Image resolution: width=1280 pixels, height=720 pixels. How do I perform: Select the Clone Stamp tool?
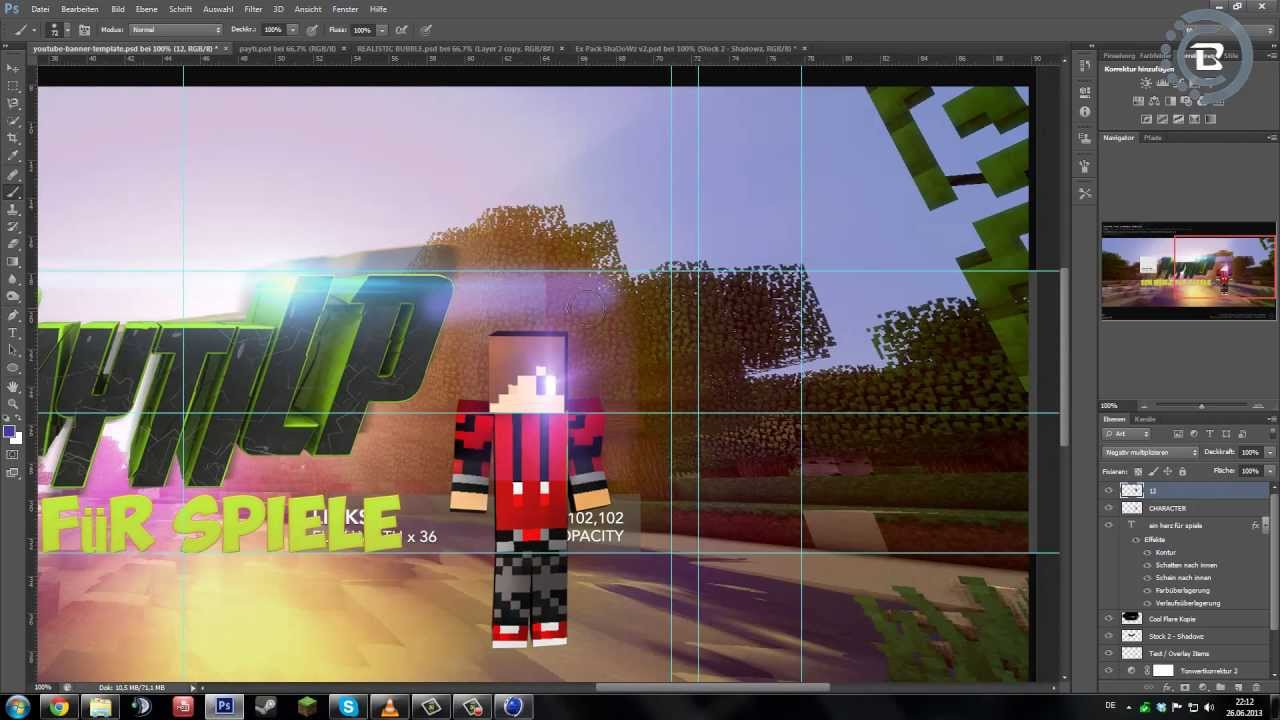tap(13, 209)
